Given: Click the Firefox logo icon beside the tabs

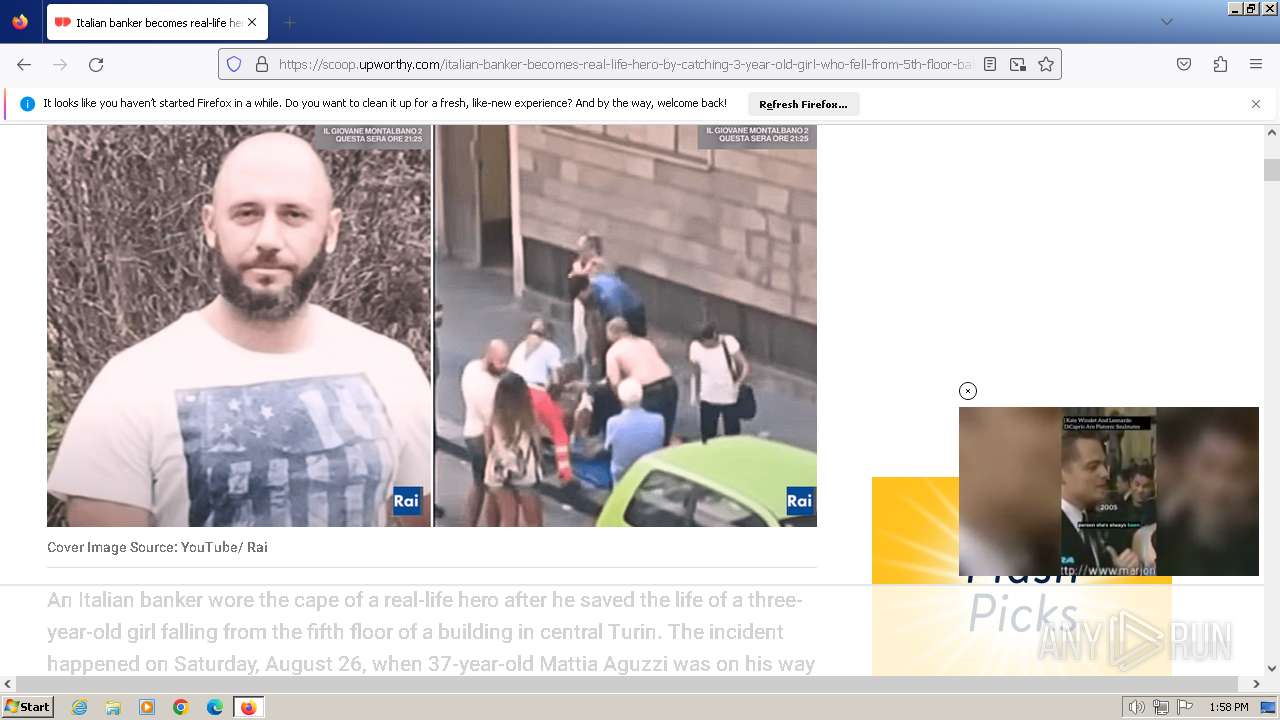Looking at the screenshot, I should pos(20,22).
